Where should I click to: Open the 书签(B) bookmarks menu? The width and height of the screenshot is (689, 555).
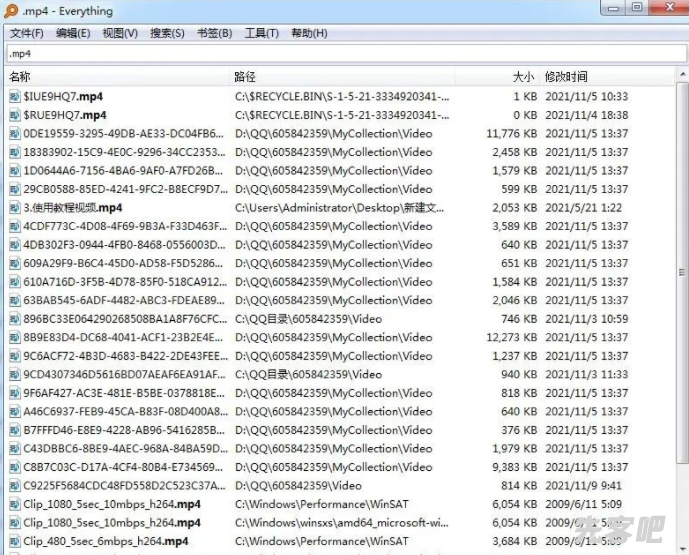pos(214,33)
